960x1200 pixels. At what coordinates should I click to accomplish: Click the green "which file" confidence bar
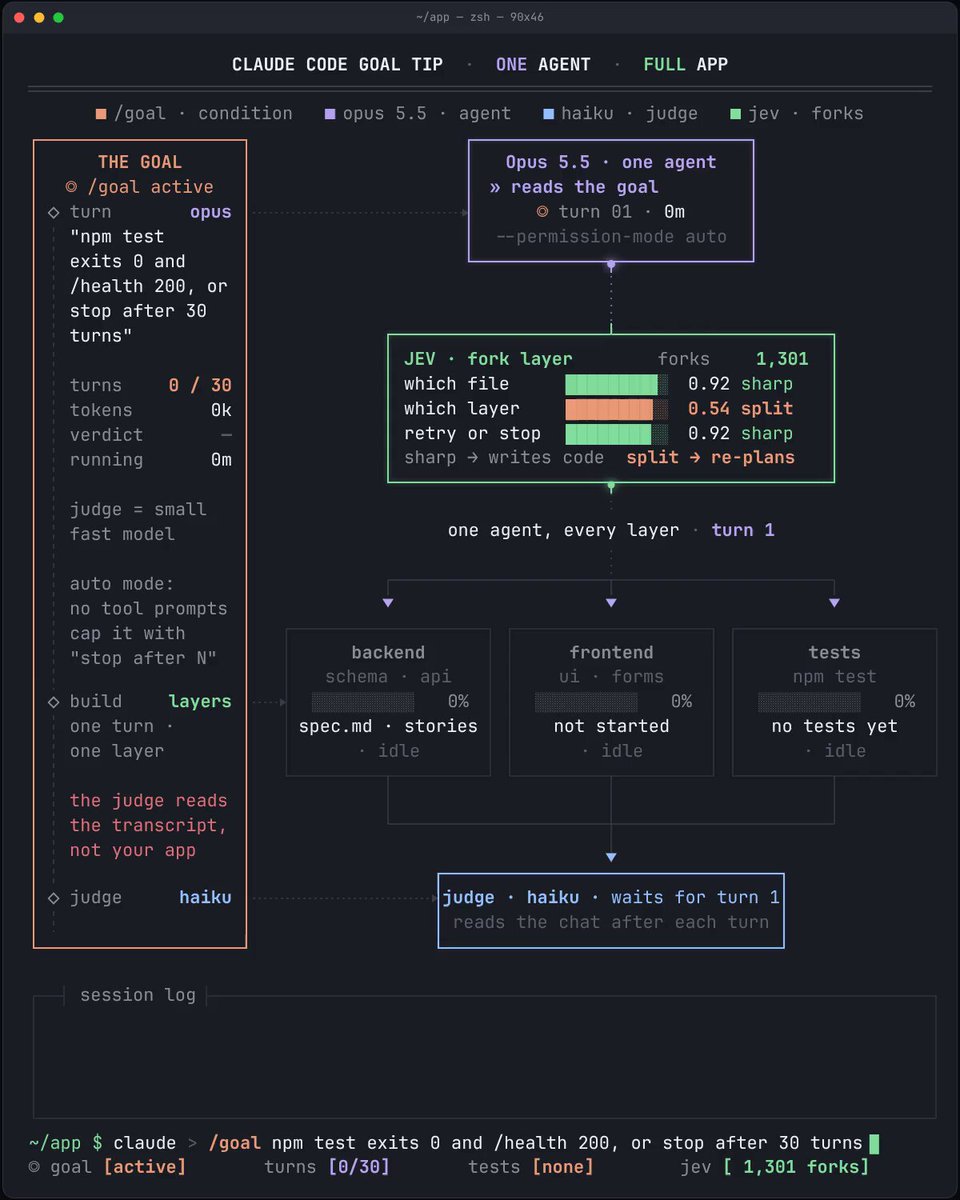[616, 384]
